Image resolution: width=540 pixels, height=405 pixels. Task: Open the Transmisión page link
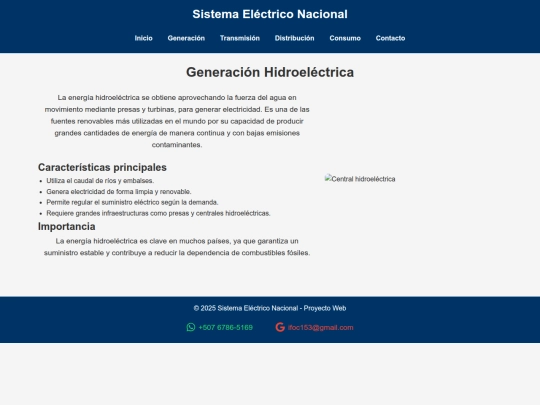(240, 38)
